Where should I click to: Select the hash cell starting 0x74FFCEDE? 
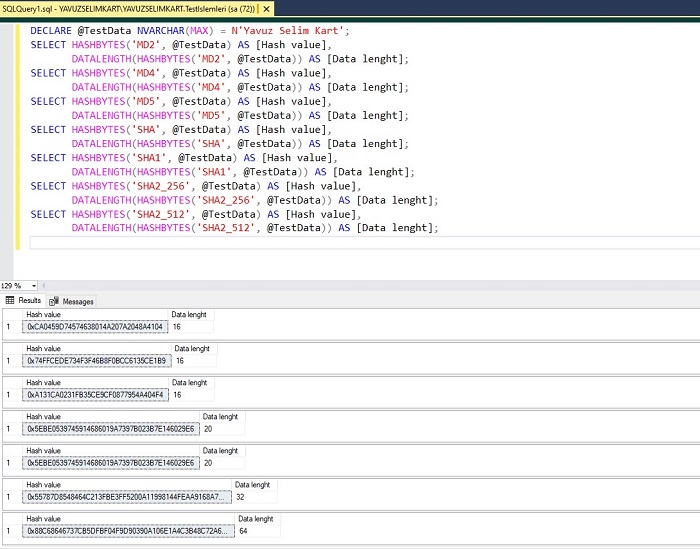[x=97, y=361]
